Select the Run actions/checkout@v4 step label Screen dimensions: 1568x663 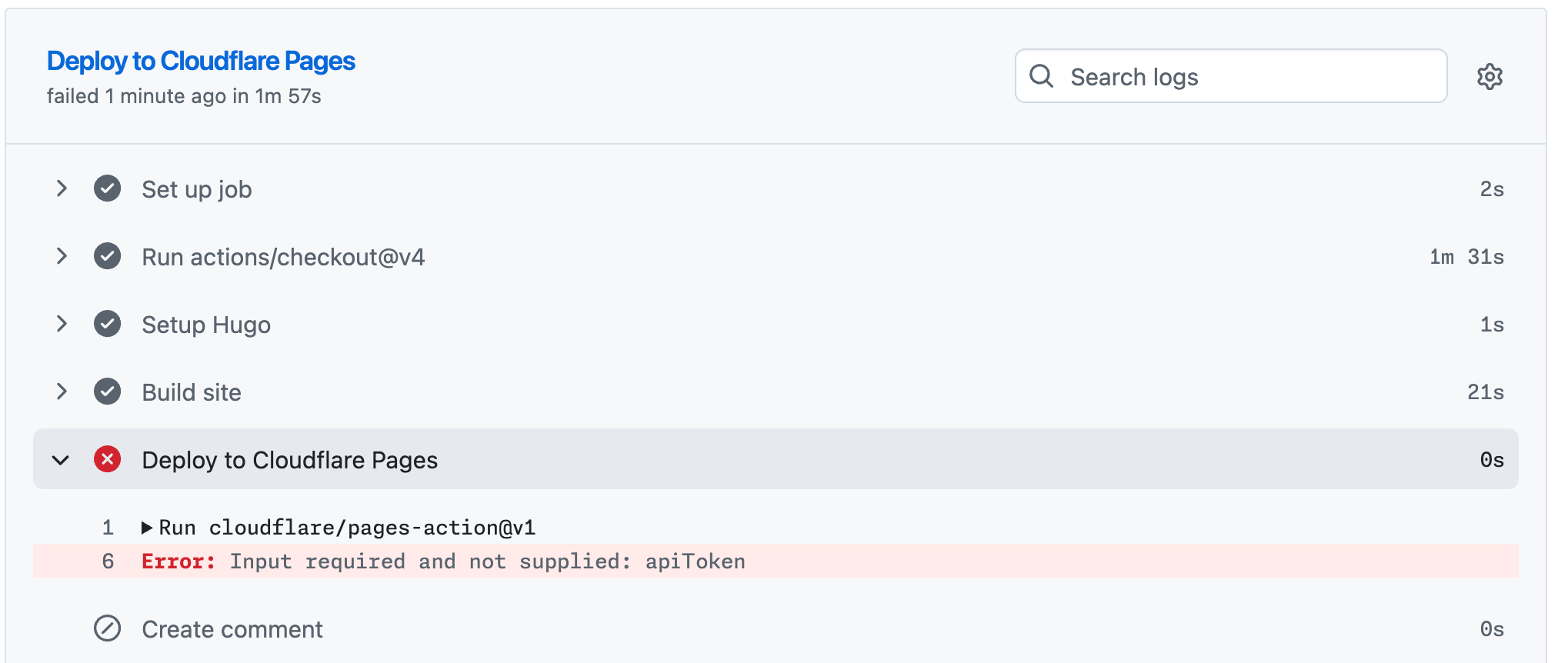(283, 257)
